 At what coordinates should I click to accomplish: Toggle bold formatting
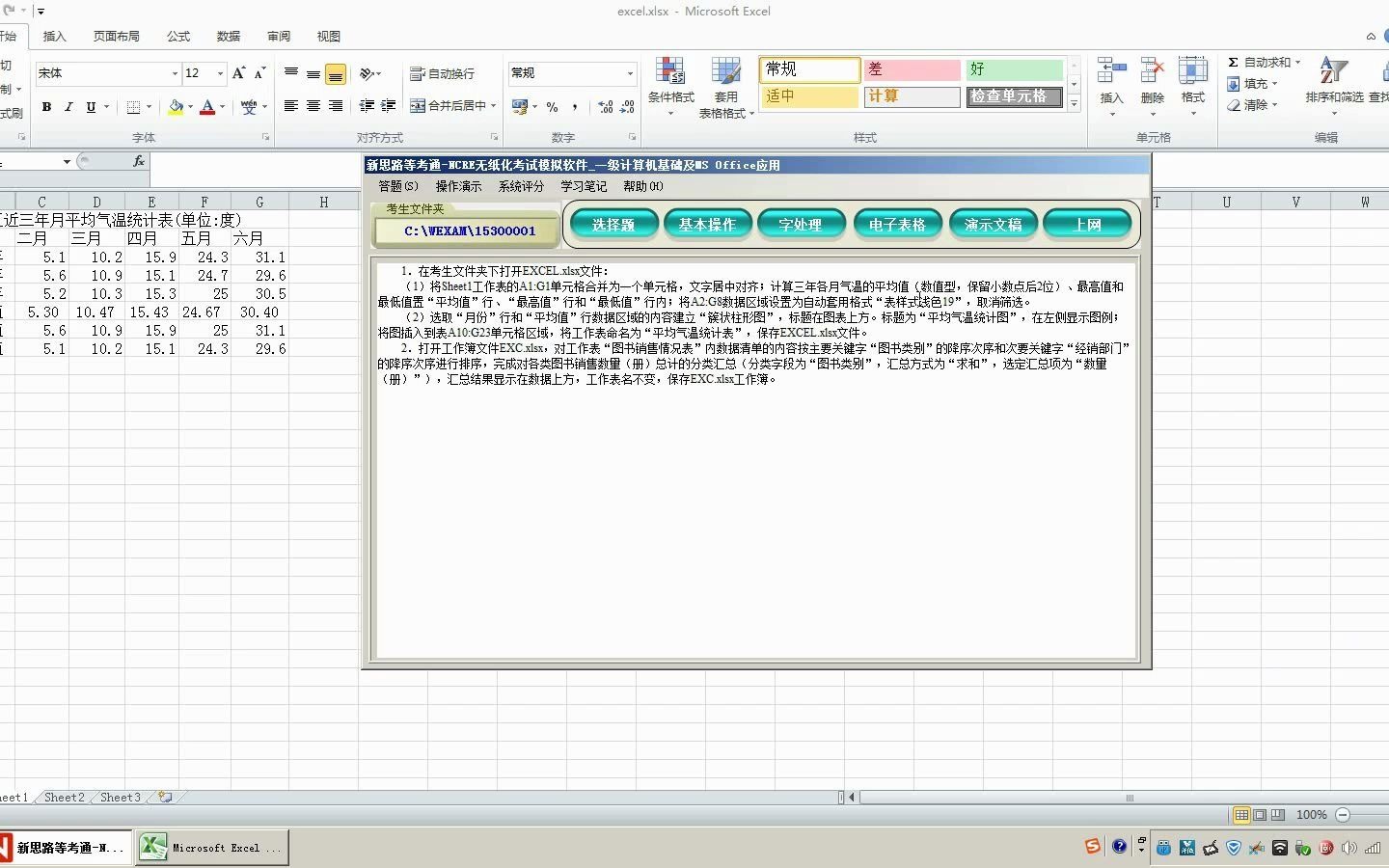pyautogui.click(x=46, y=107)
